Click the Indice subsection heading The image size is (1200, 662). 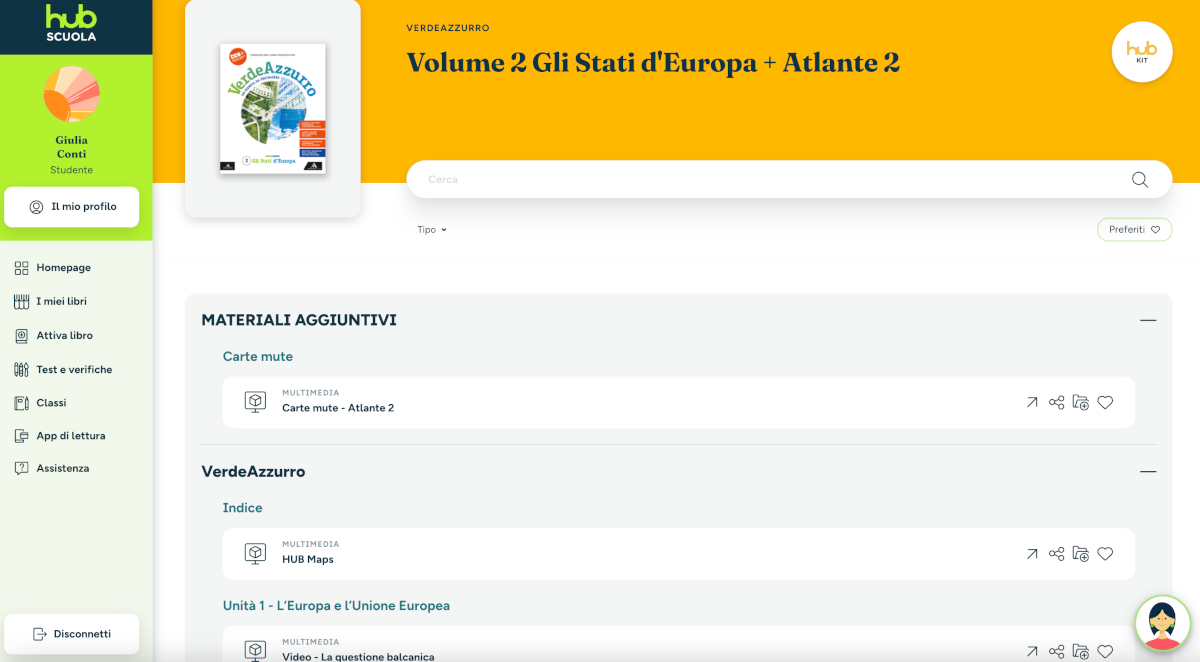pos(242,508)
